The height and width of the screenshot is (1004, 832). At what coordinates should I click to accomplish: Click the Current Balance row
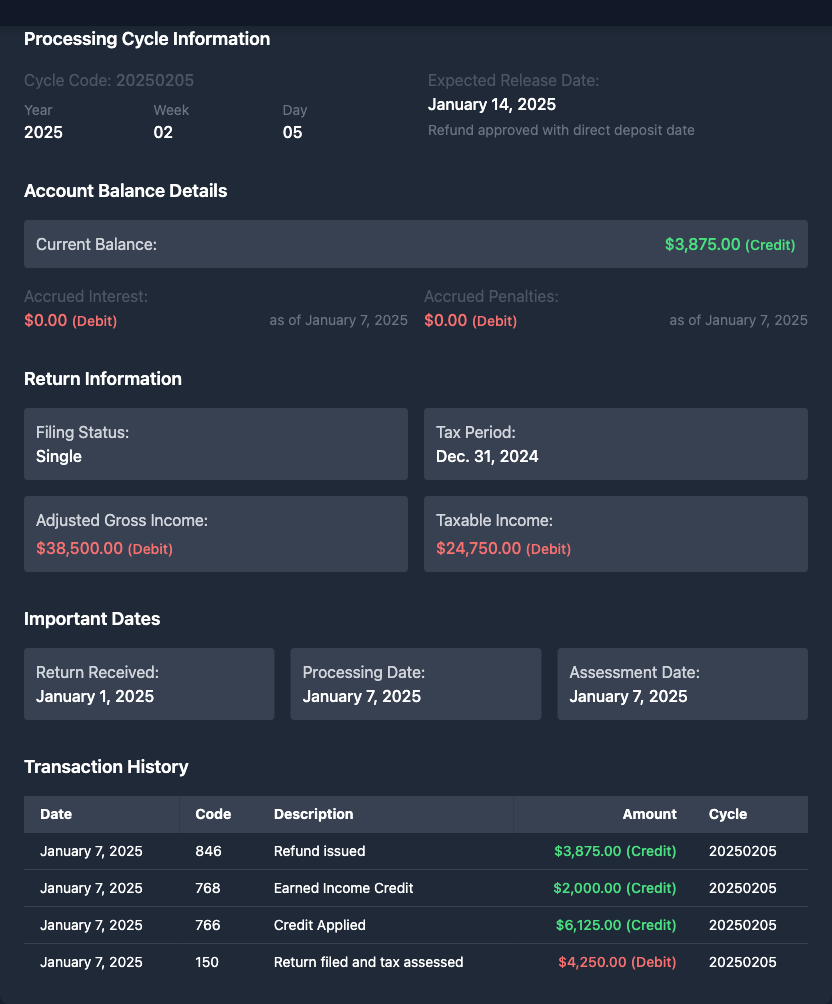415,244
